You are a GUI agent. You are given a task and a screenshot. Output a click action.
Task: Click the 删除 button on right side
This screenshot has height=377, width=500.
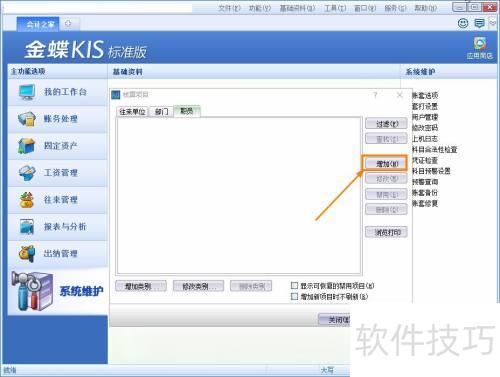coord(386,210)
